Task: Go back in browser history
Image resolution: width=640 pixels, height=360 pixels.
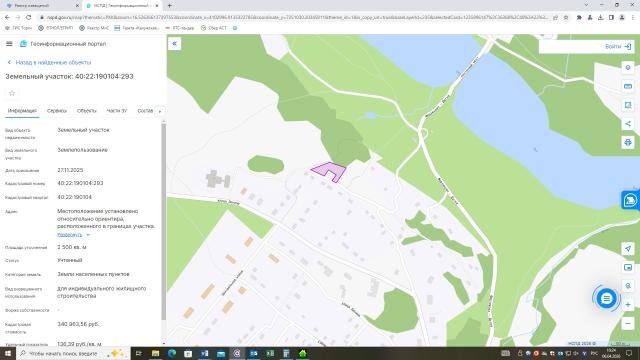Action: tap(7, 18)
